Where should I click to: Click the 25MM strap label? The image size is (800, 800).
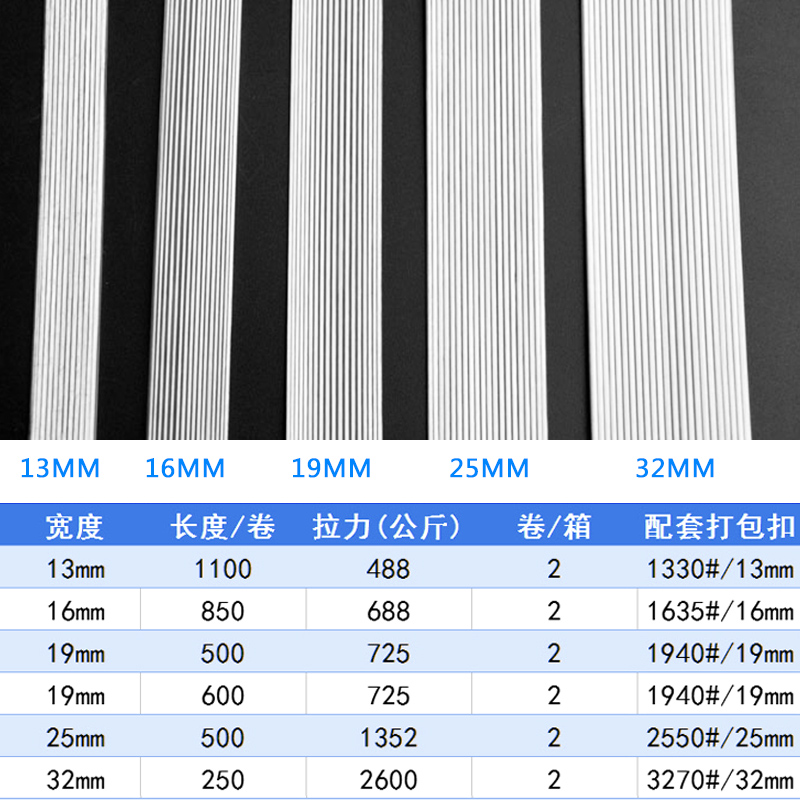tap(489, 468)
